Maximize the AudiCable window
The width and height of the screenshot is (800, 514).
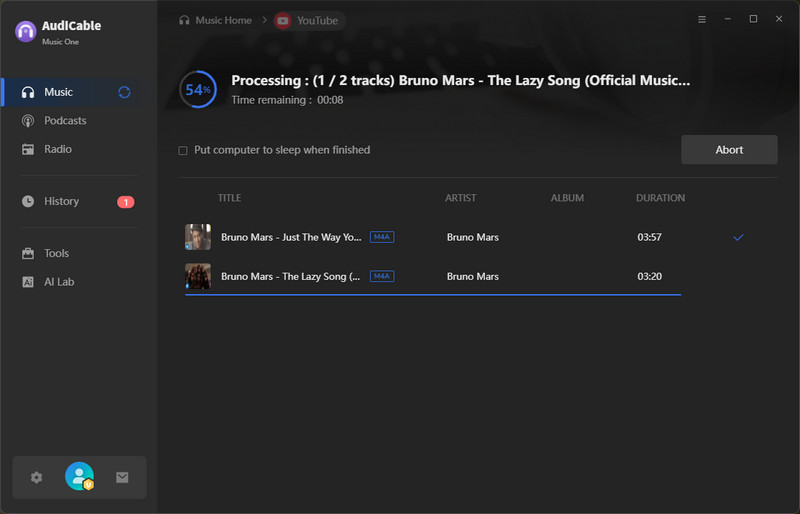(753, 19)
